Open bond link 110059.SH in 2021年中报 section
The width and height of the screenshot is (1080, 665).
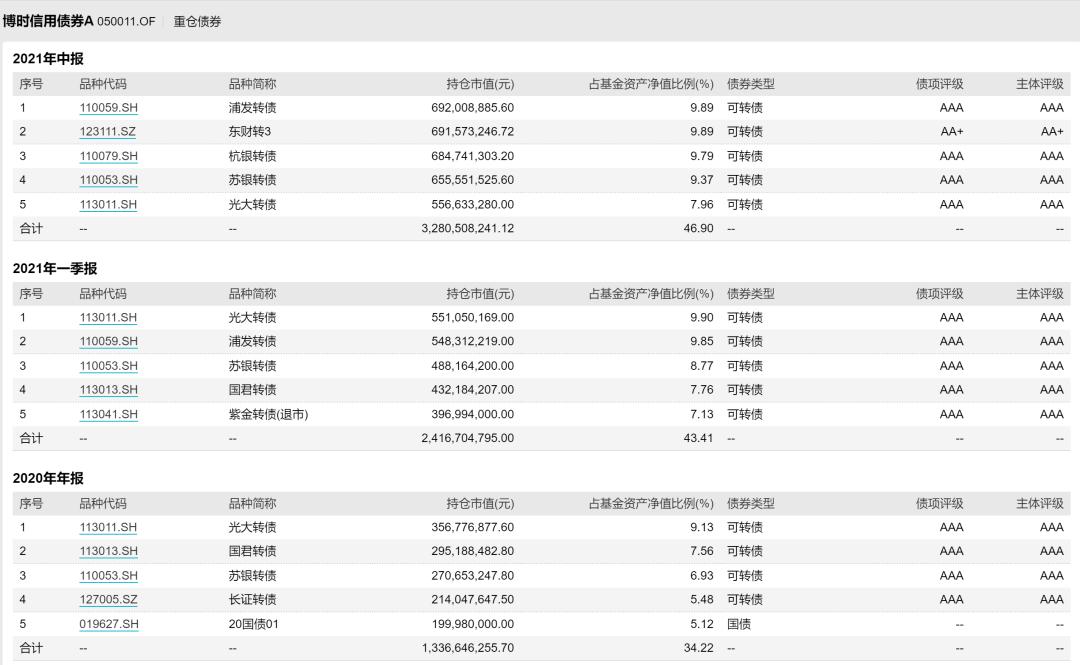click(107, 107)
